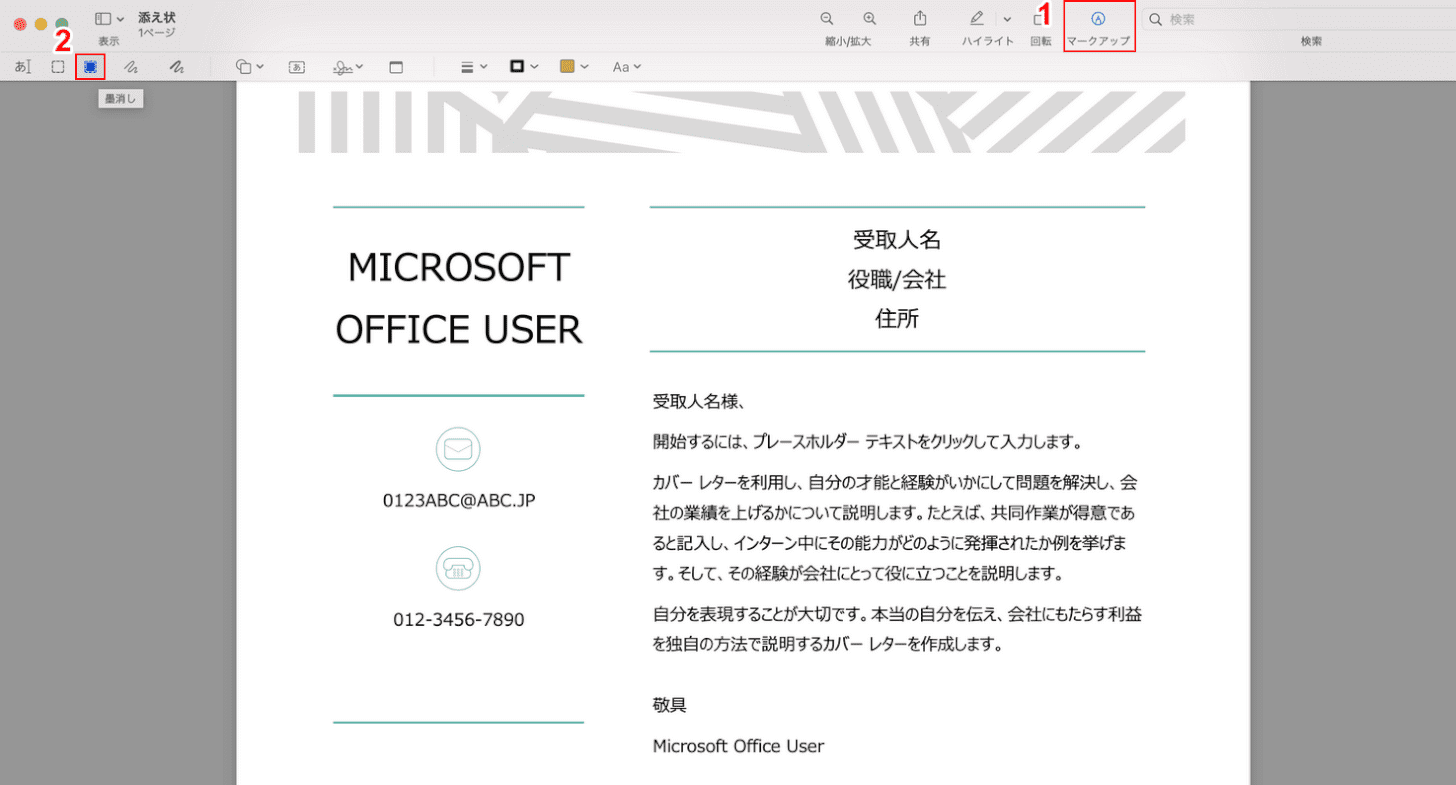Open the fill color picker
Screen dimensions: 1456x785
(x=573, y=67)
